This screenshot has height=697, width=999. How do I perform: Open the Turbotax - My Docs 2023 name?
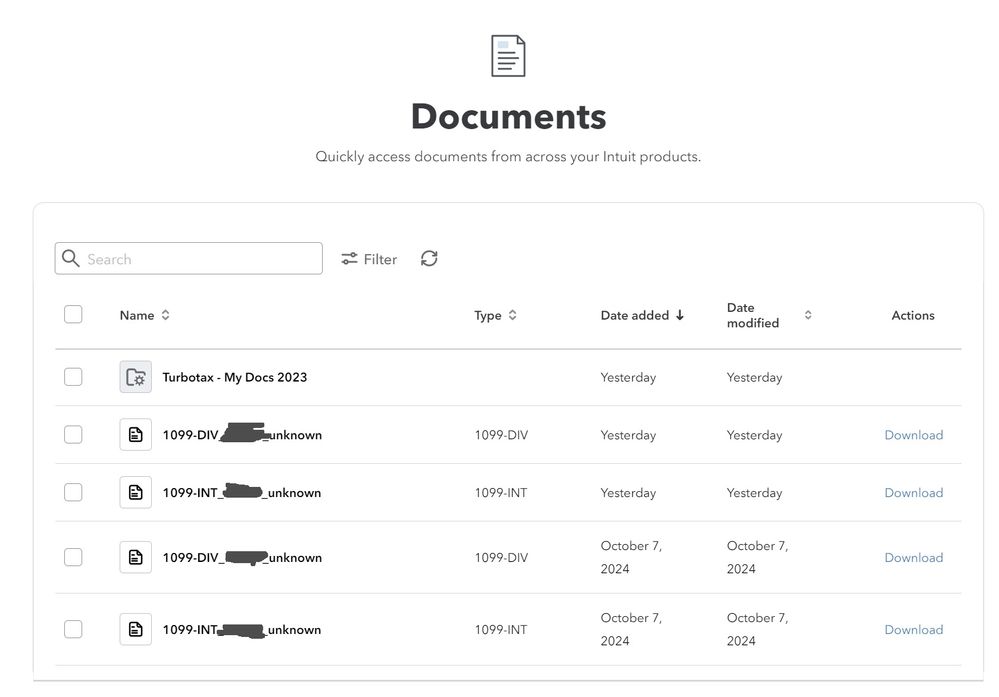pyautogui.click(x=234, y=377)
